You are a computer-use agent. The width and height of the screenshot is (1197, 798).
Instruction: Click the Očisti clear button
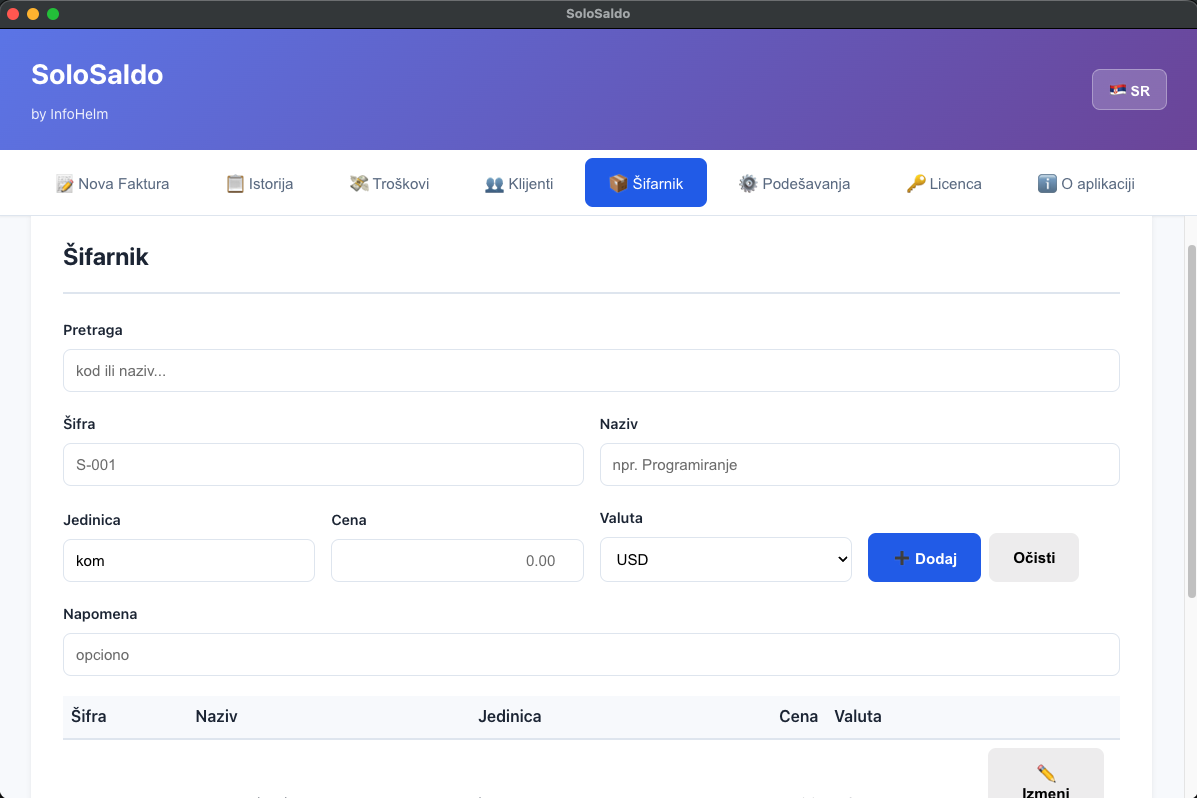1033,557
